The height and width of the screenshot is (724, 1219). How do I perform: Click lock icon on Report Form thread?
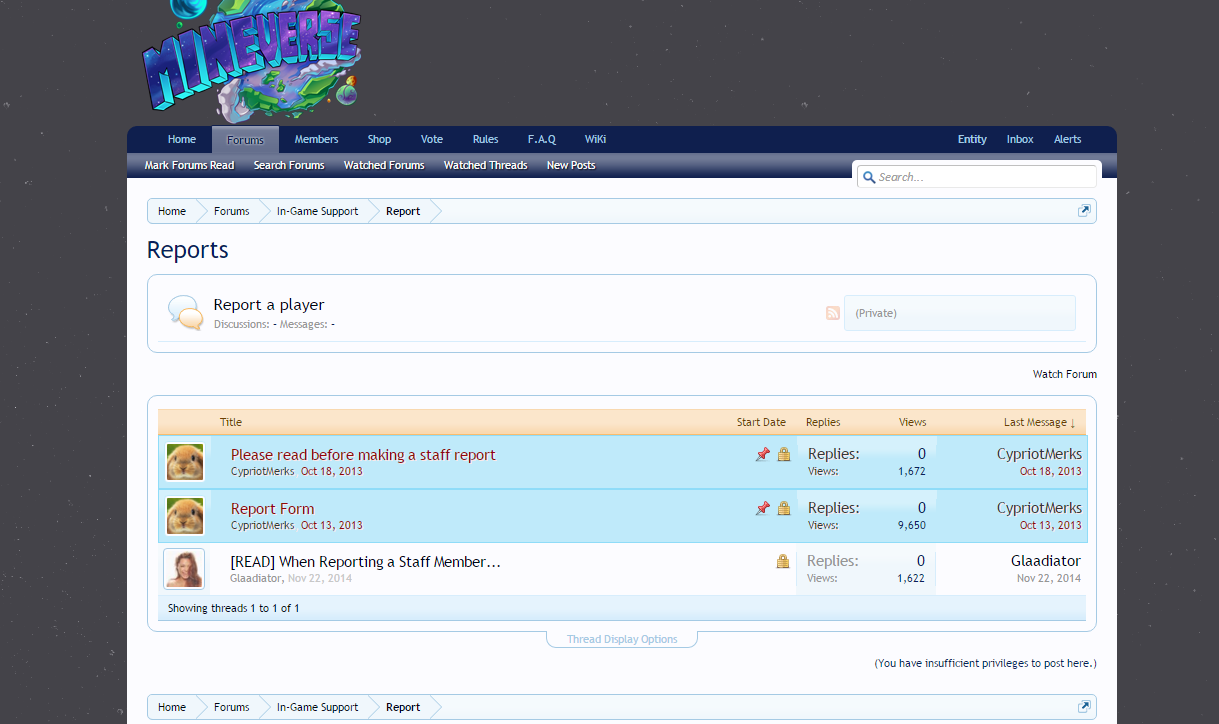(x=784, y=508)
